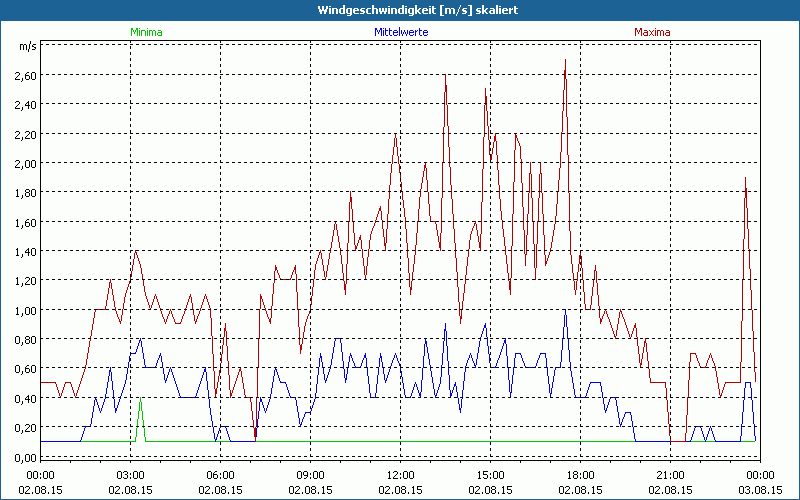Click the 15:00 time axis label
Screen dimensions: 800x500
tap(491, 474)
